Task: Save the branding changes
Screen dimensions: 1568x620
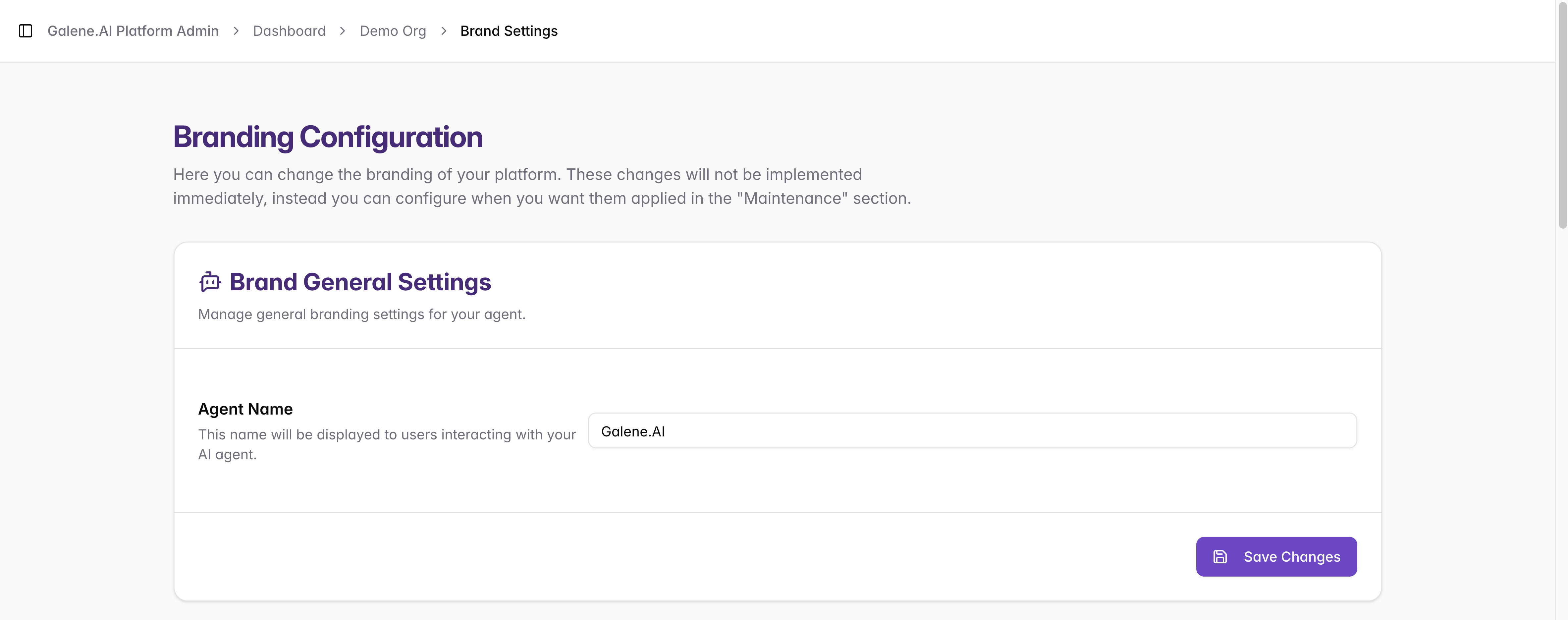Action: tap(1276, 557)
